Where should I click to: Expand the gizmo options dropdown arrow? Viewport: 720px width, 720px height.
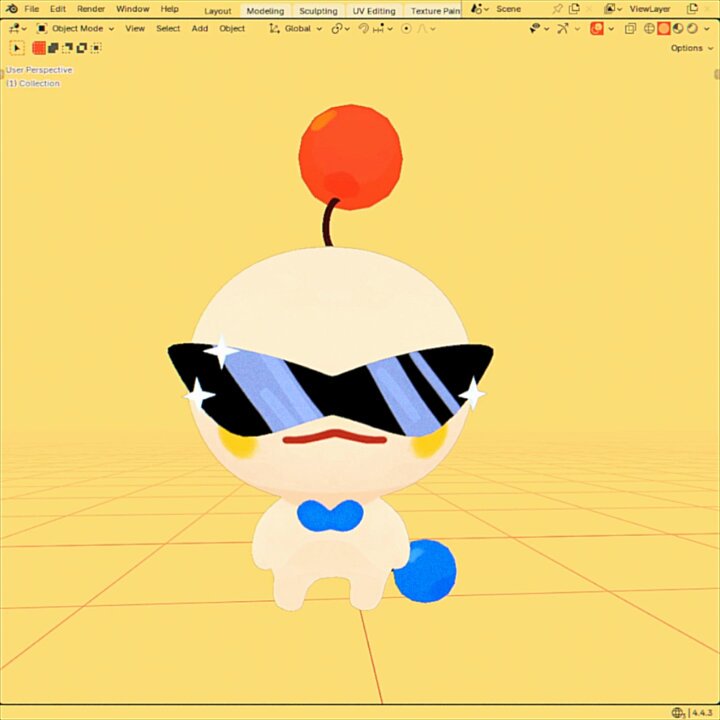coord(577,29)
